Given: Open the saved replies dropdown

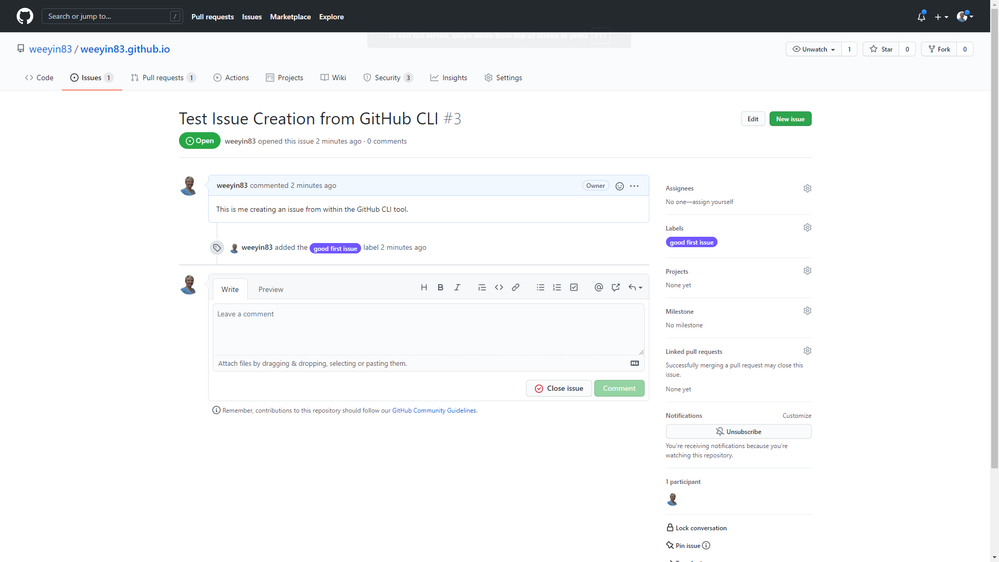Looking at the screenshot, I should click(x=635, y=287).
